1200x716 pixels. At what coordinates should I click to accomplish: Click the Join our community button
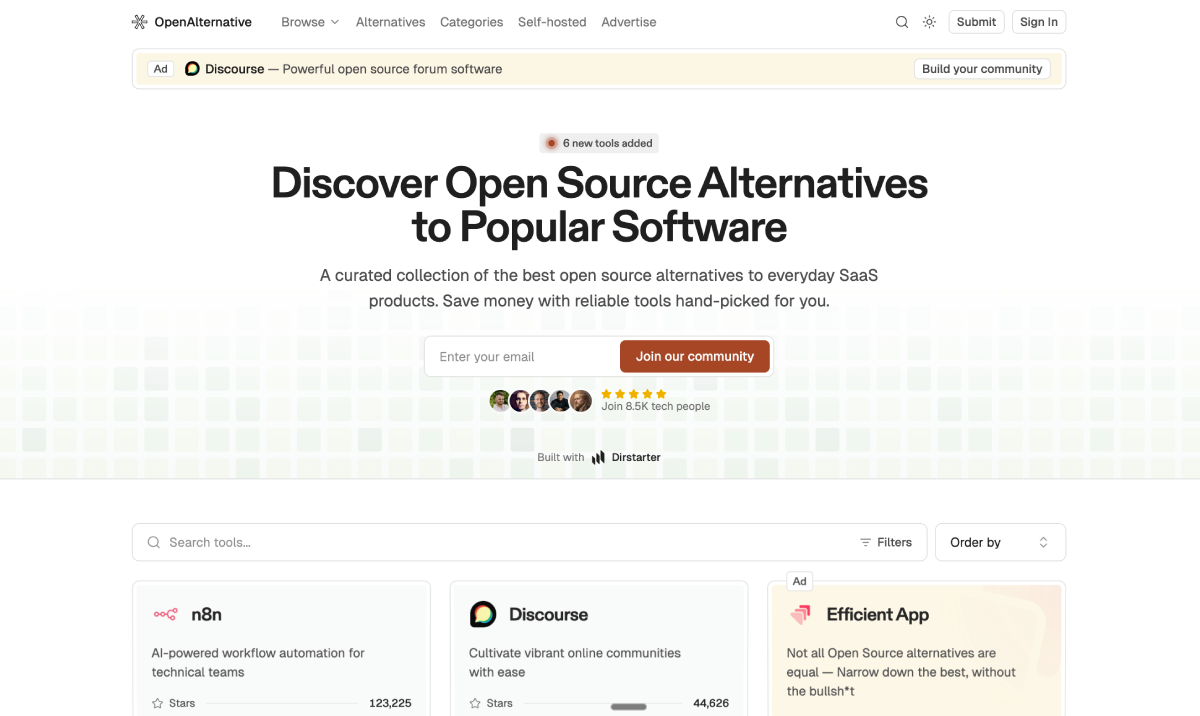tap(695, 356)
